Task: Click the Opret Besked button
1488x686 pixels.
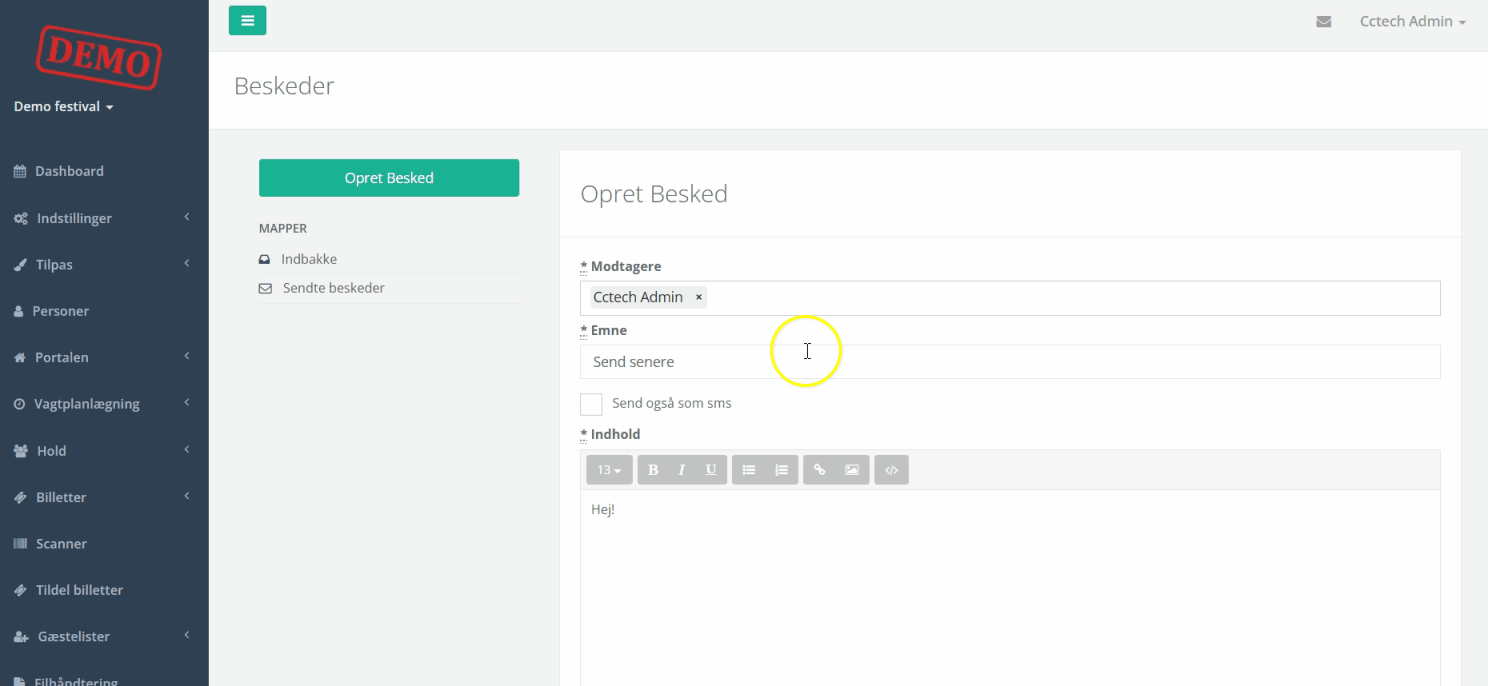Action: (x=389, y=178)
